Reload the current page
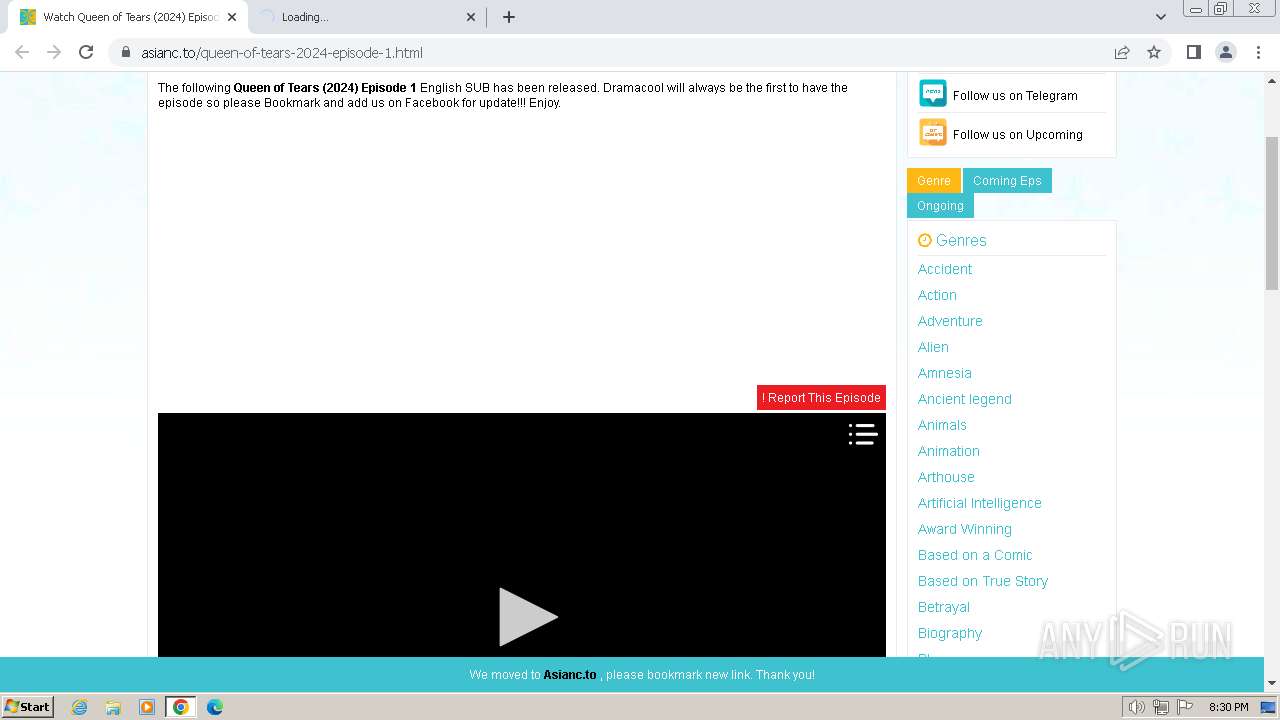Viewport: 1280px width, 720px height. tap(86, 52)
